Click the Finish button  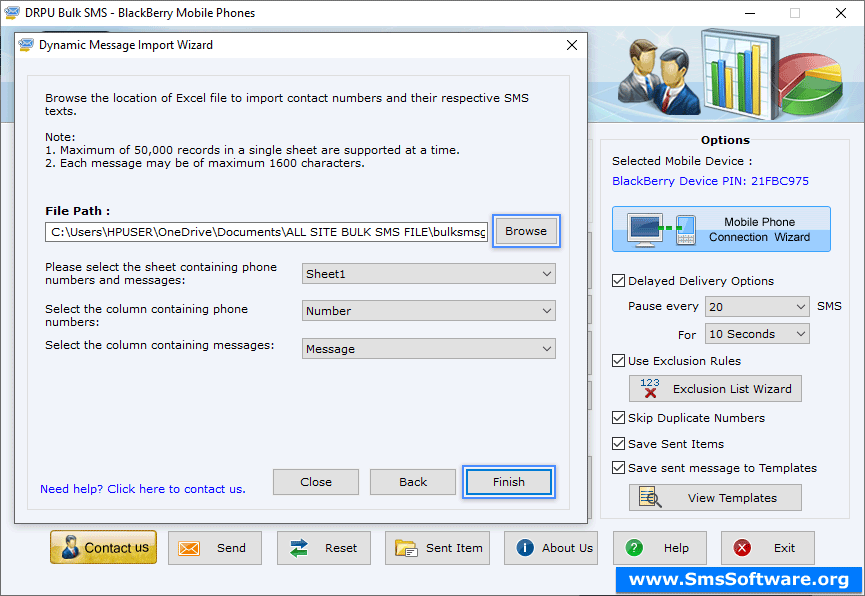coord(509,482)
